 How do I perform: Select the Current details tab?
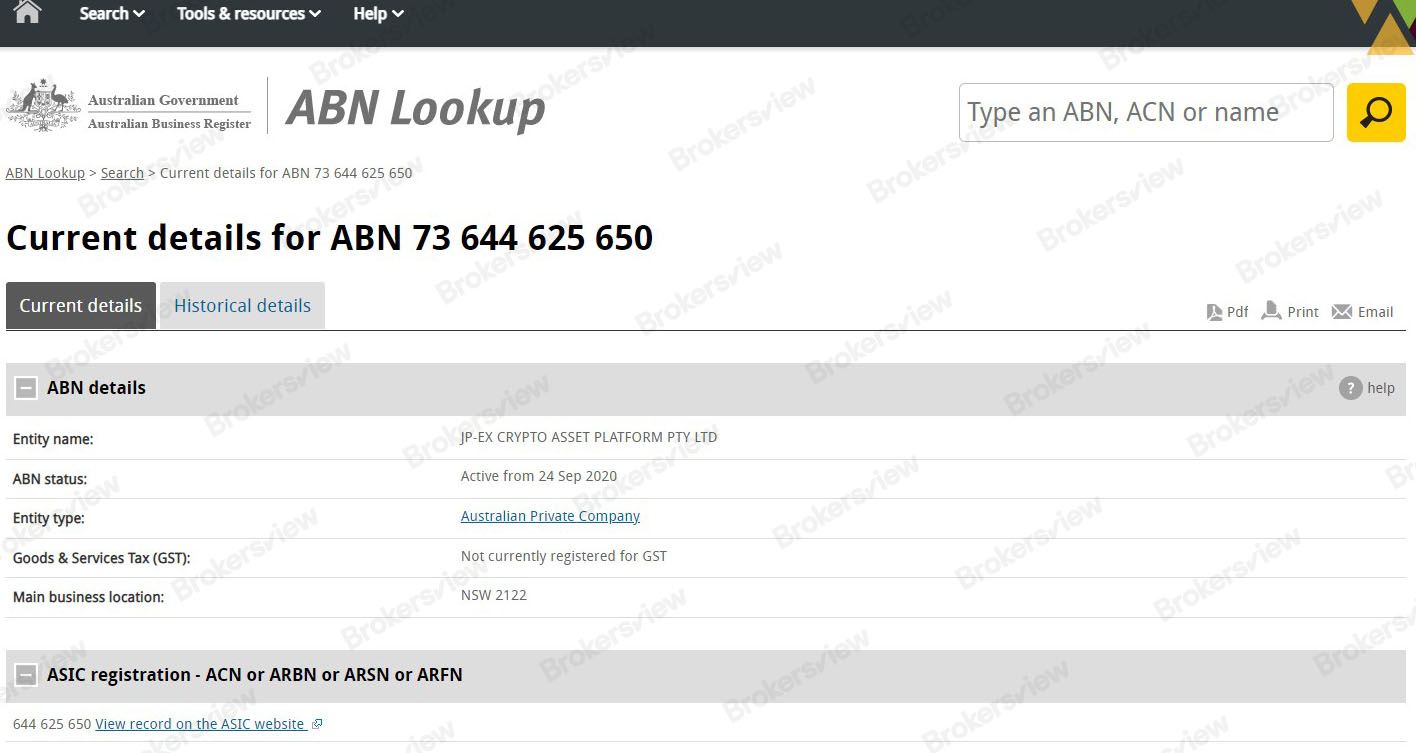[x=80, y=305]
